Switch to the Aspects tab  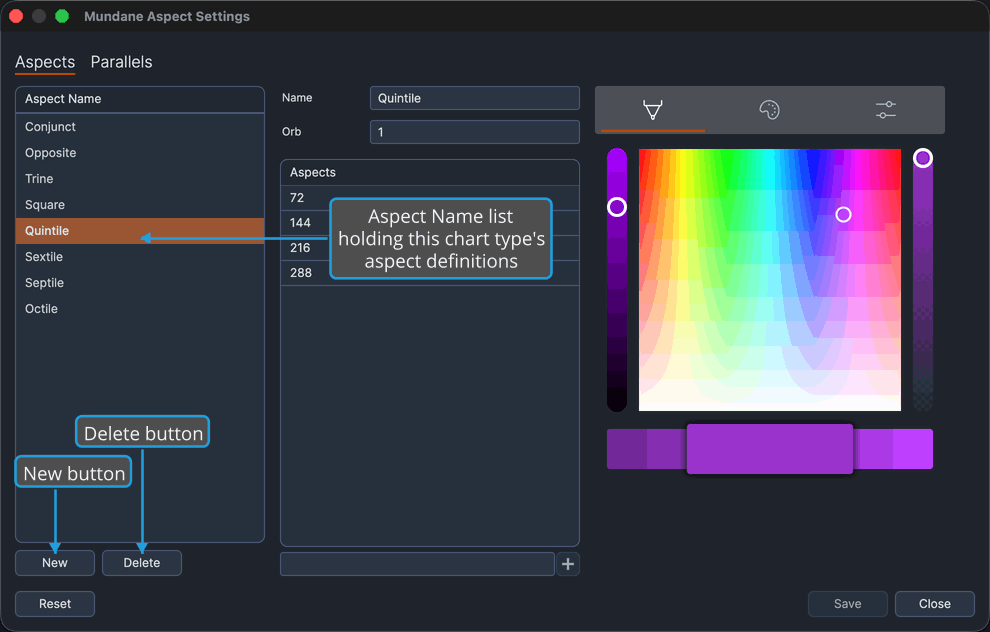(45, 62)
